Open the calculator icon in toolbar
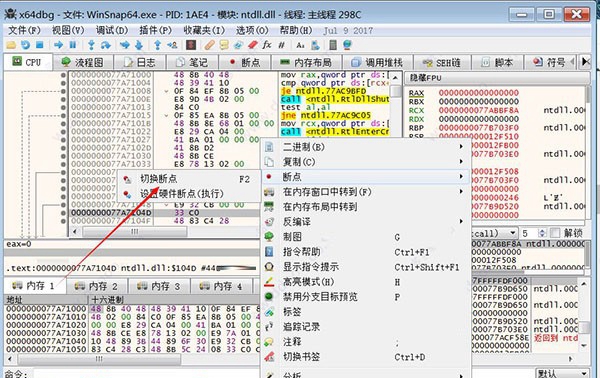Image resolution: width=600 pixels, height=378 pixels. 333,45
